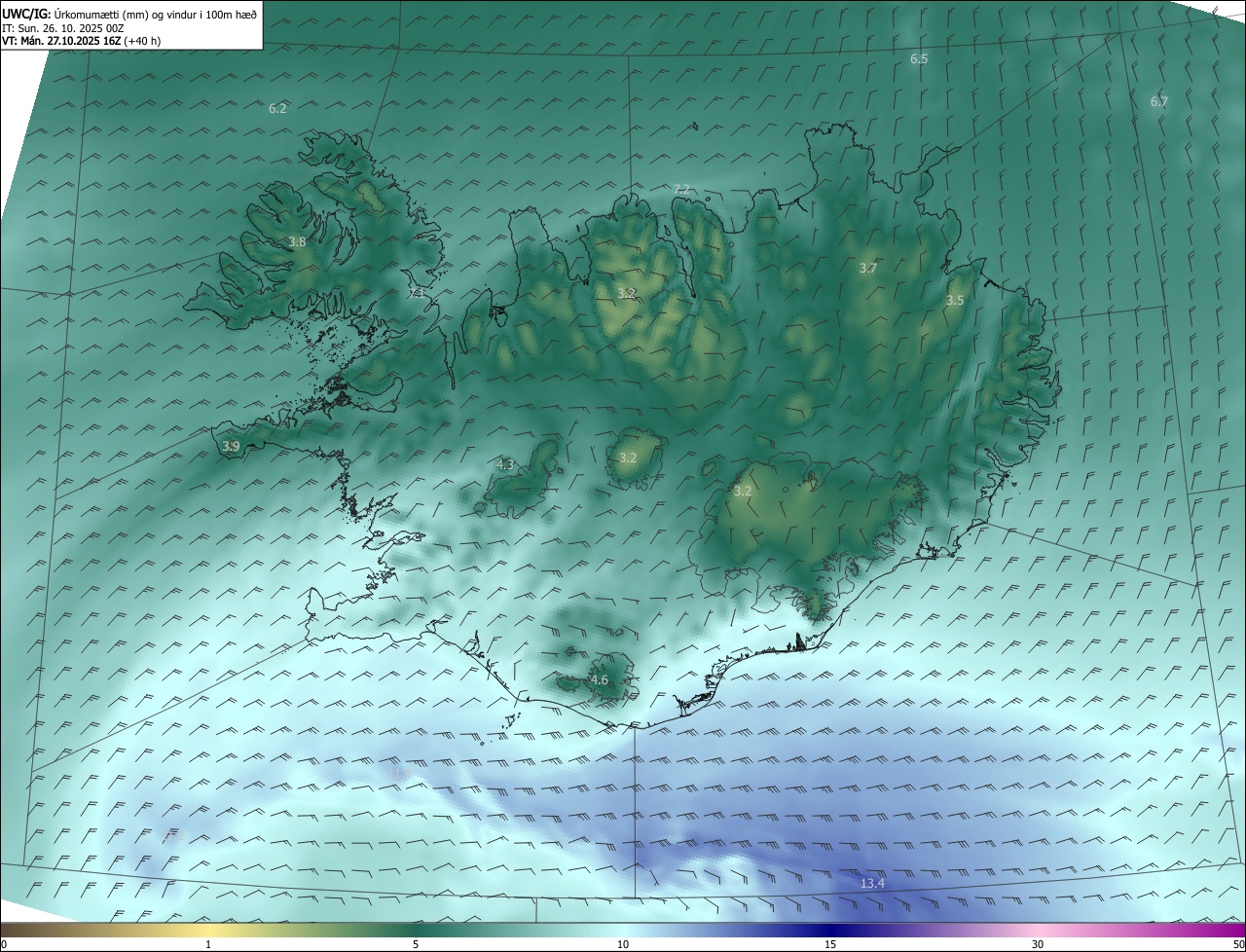1246x952 pixels.
Task: Click the colorbar tick label '30'
Action: tap(1038, 944)
